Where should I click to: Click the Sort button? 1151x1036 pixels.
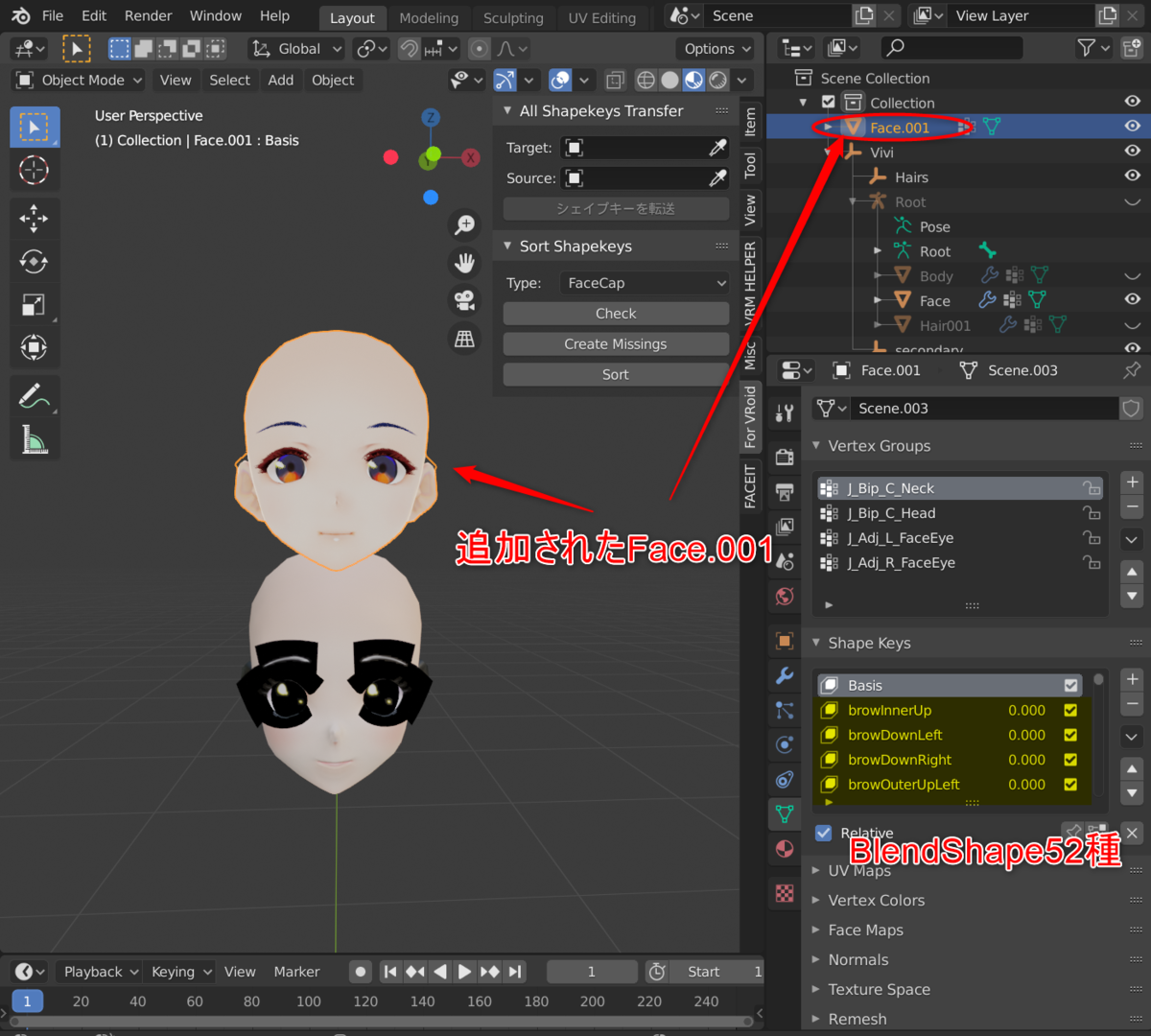[x=616, y=375]
